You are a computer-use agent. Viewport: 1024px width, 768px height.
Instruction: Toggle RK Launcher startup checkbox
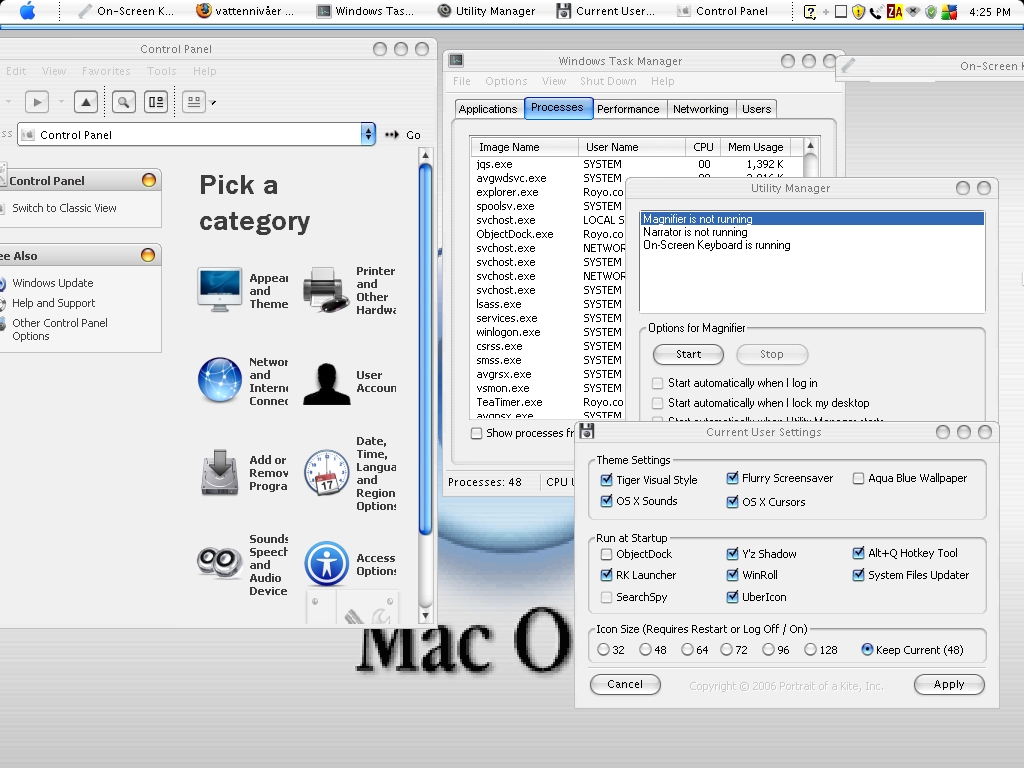coord(606,575)
